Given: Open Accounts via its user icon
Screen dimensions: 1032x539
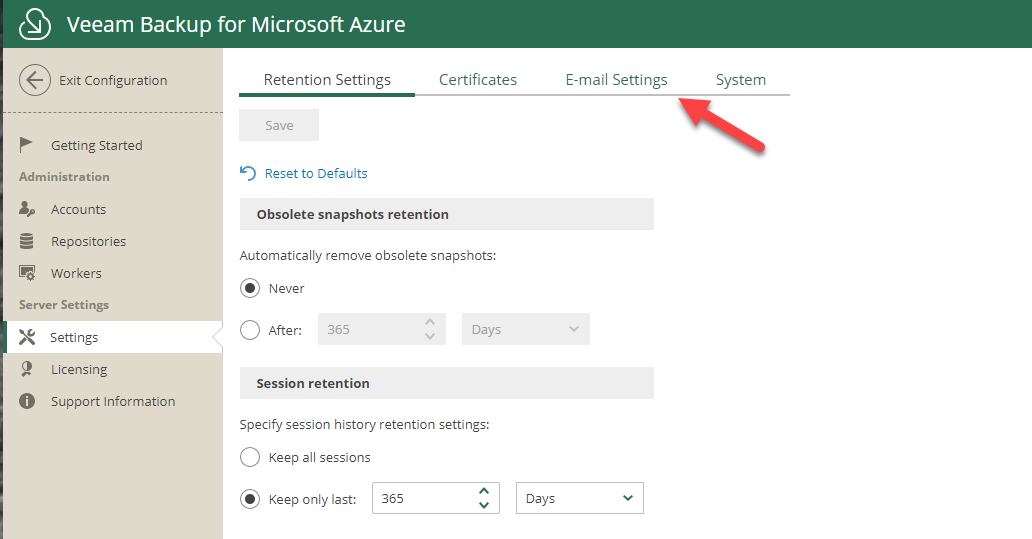Looking at the screenshot, I should 27,209.
